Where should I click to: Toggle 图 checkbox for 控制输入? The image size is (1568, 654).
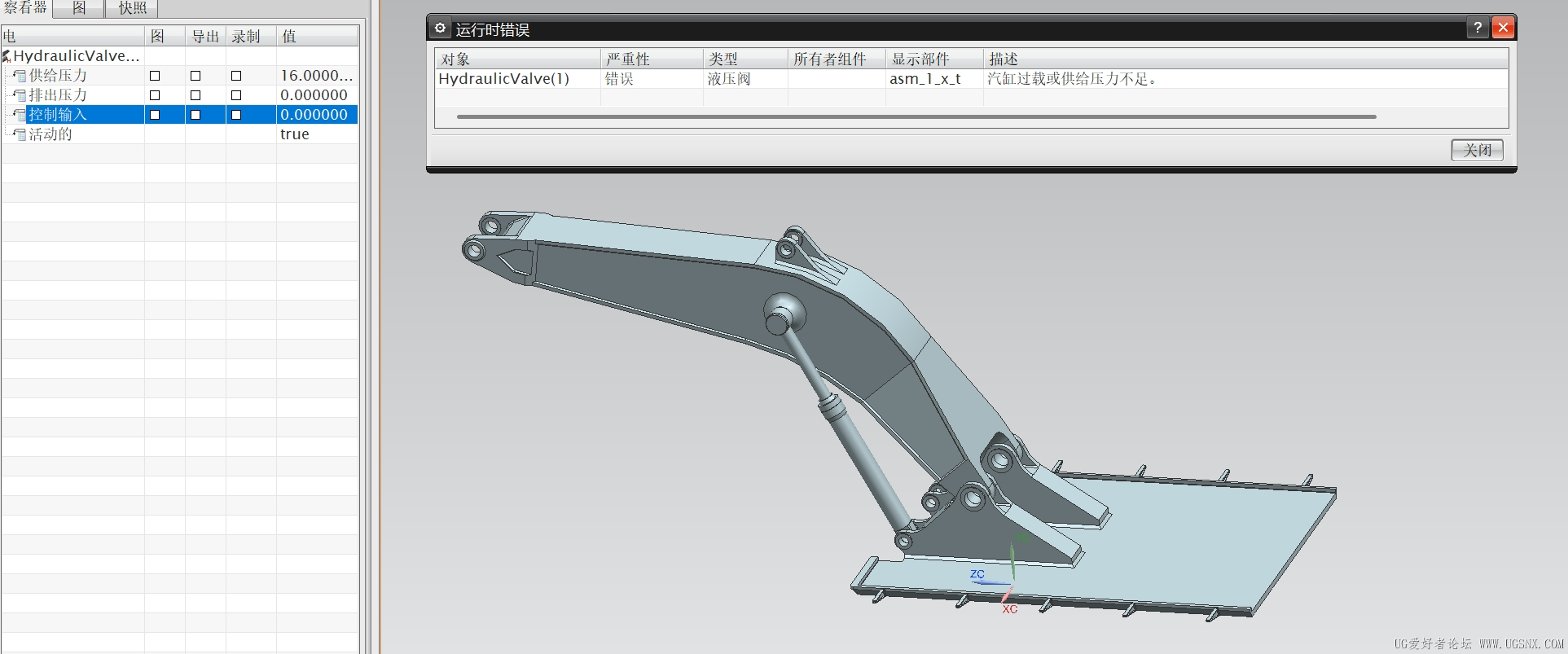pyautogui.click(x=155, y=115)
